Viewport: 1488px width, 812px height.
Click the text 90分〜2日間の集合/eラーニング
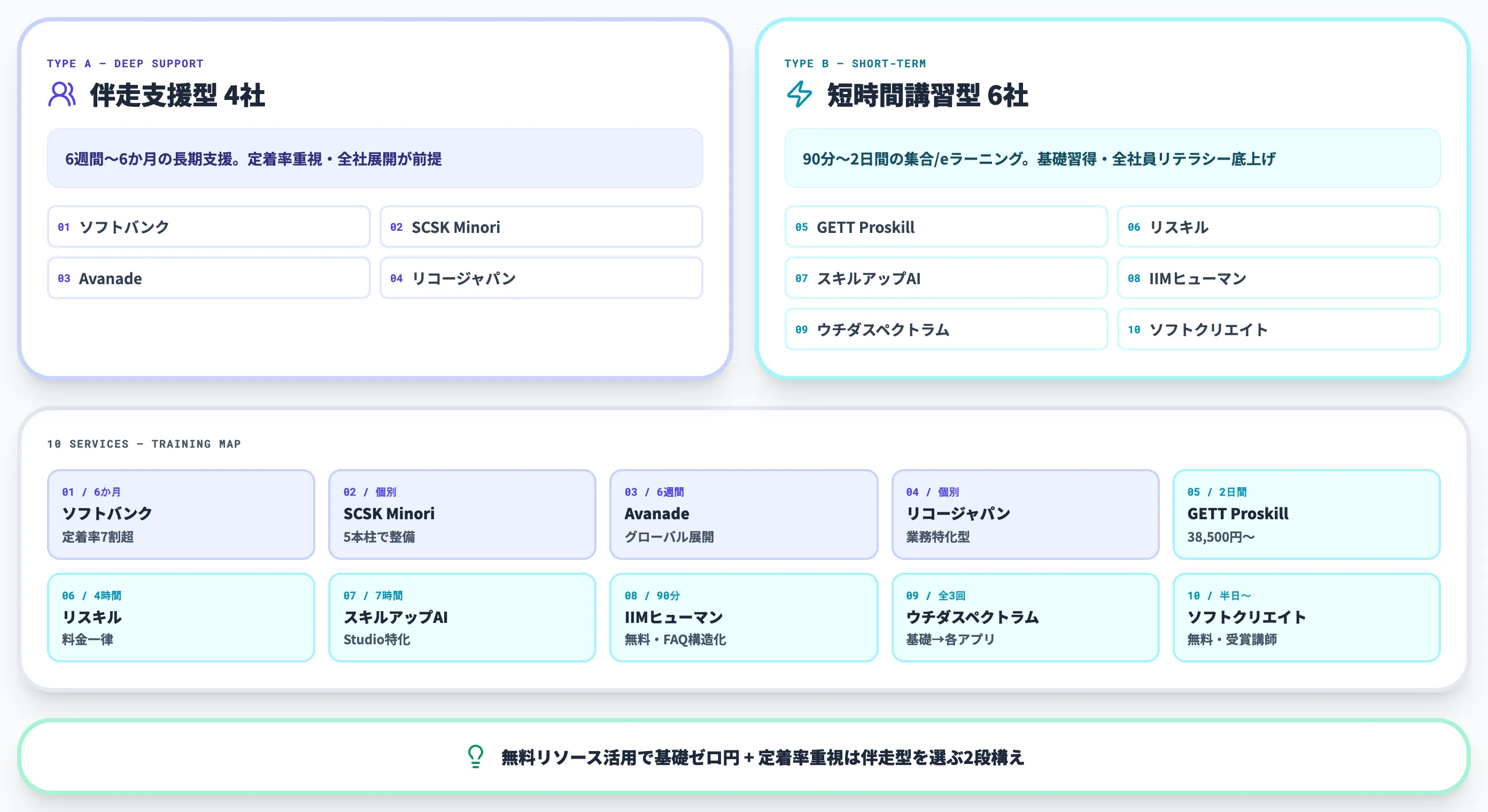pos(912,159)
